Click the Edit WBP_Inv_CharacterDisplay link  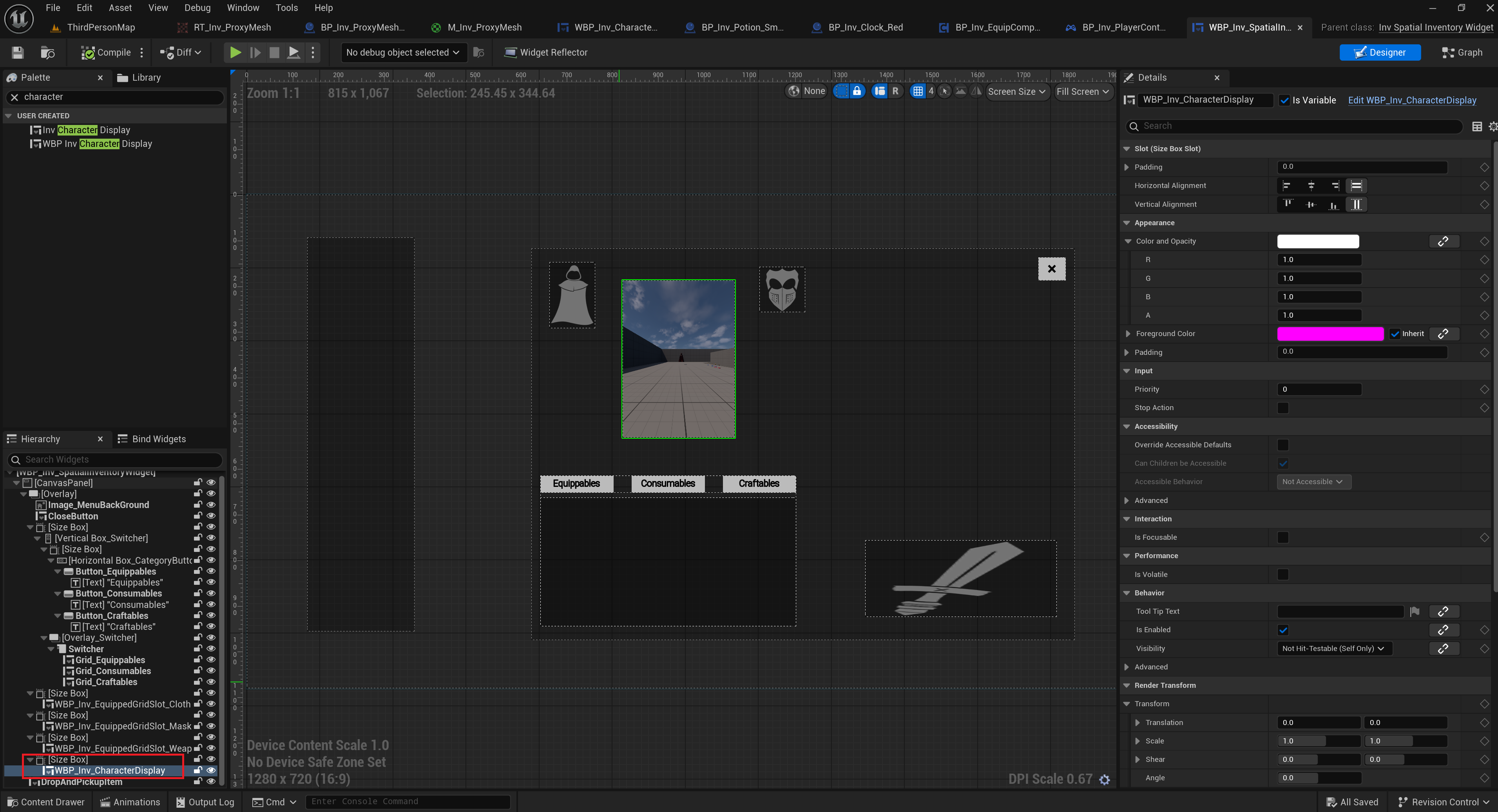tap(1411, 100)
